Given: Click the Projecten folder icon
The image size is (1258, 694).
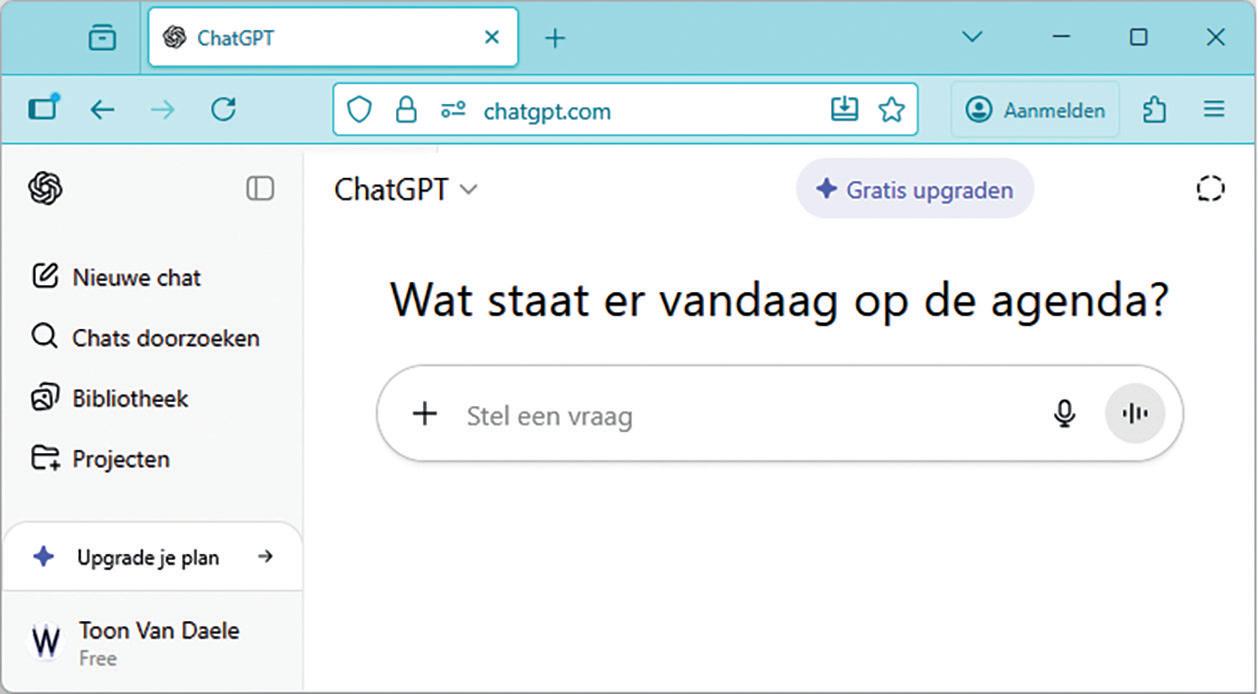Looking at the screenshot, I should point(45,458).
